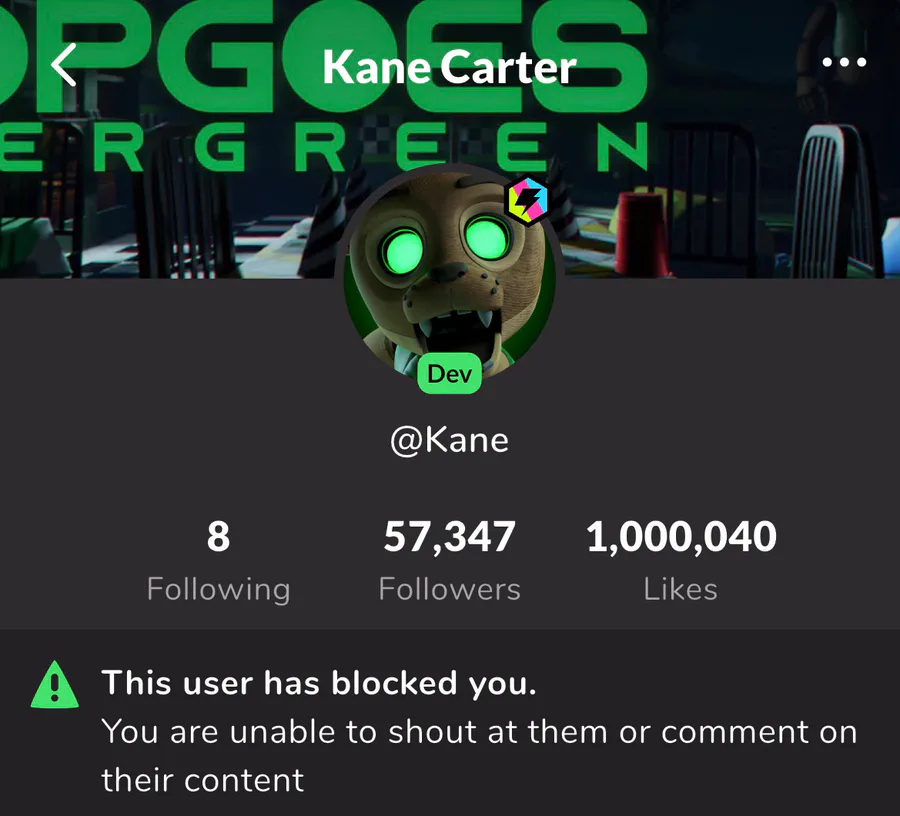The image size is (900, 816).
Task: View the 57,347 followers count
Action: (x=449, y=537)
